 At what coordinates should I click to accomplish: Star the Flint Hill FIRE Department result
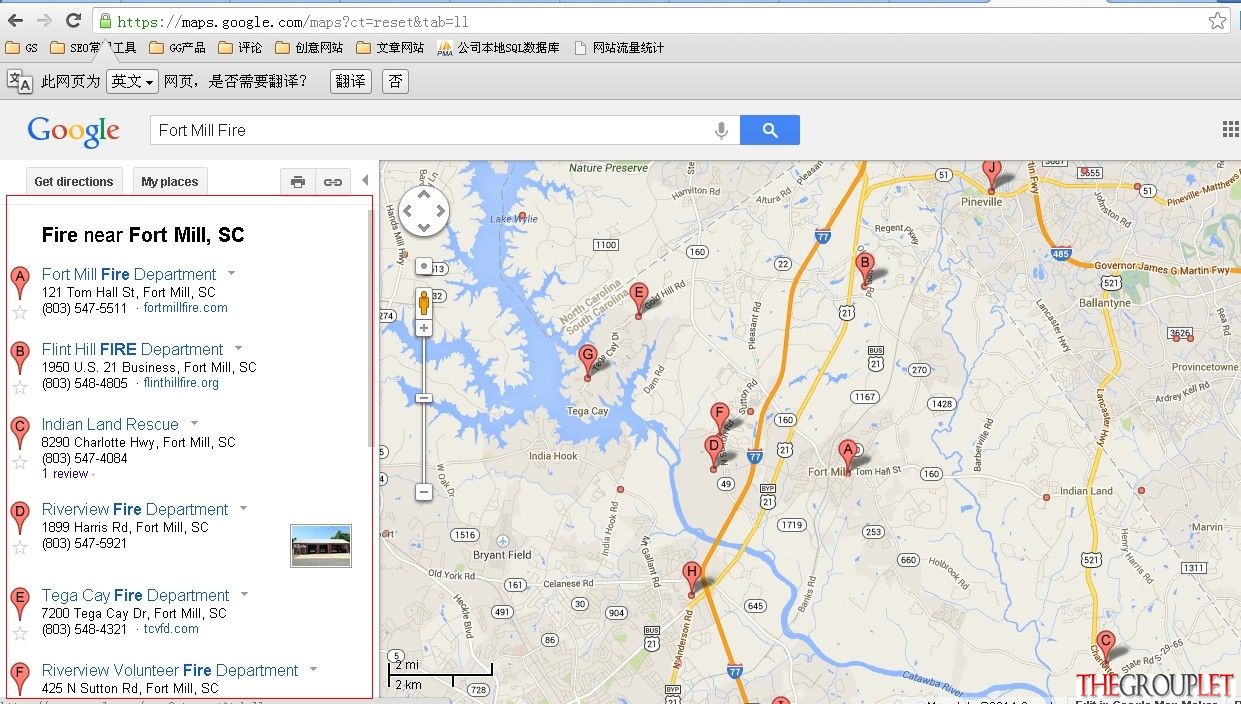(20, 387)
